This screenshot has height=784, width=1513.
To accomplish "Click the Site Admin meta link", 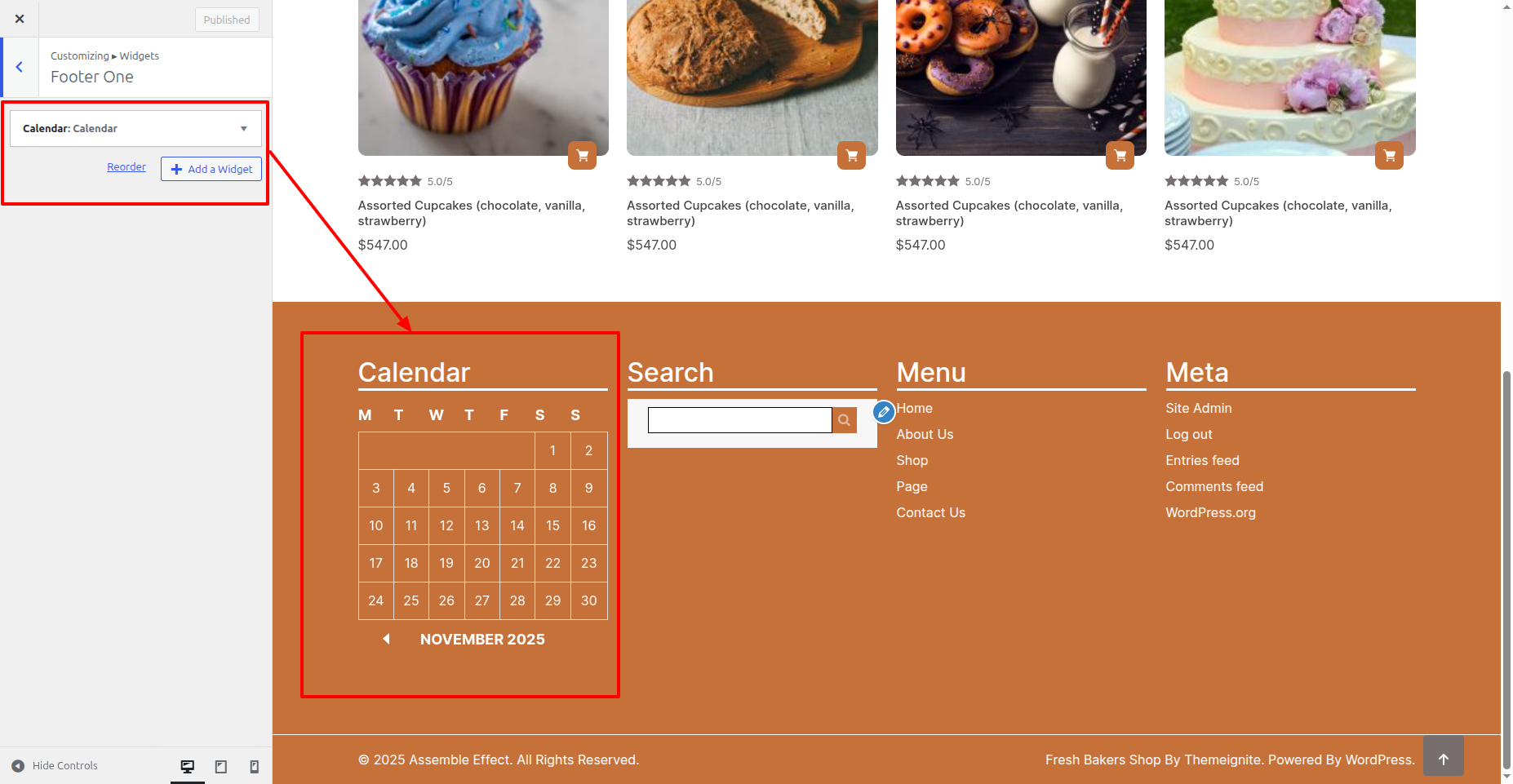I will (1198, 409).
